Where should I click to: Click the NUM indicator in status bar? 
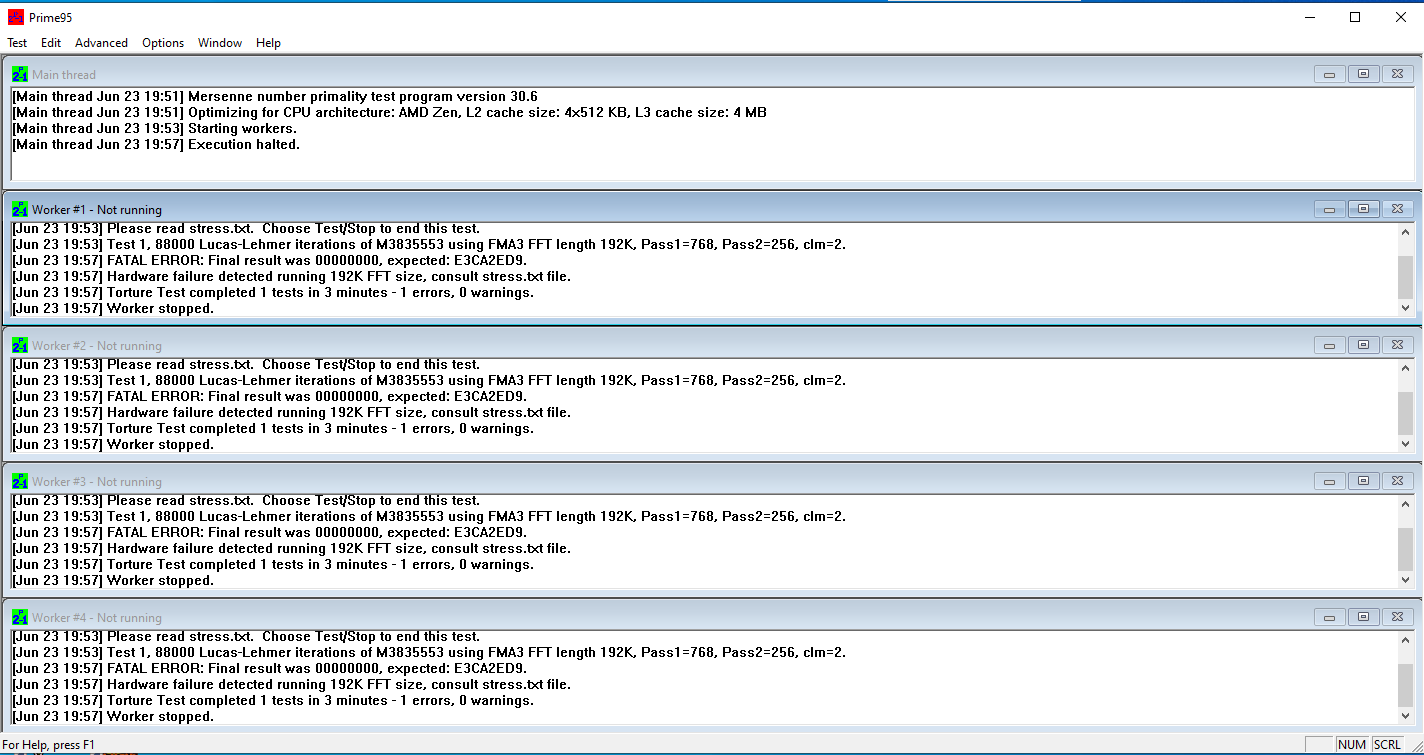[1352, 745]
